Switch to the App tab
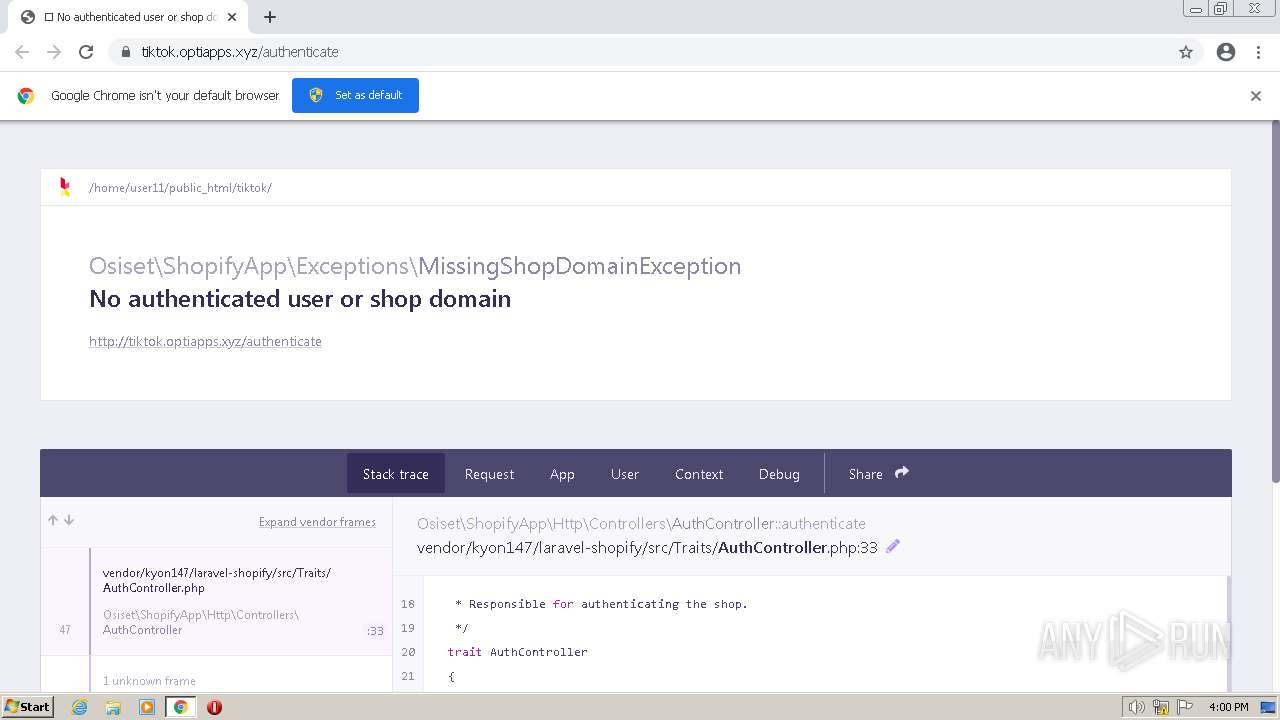The width and height of the screenshot is (1280, 720). 562,474
